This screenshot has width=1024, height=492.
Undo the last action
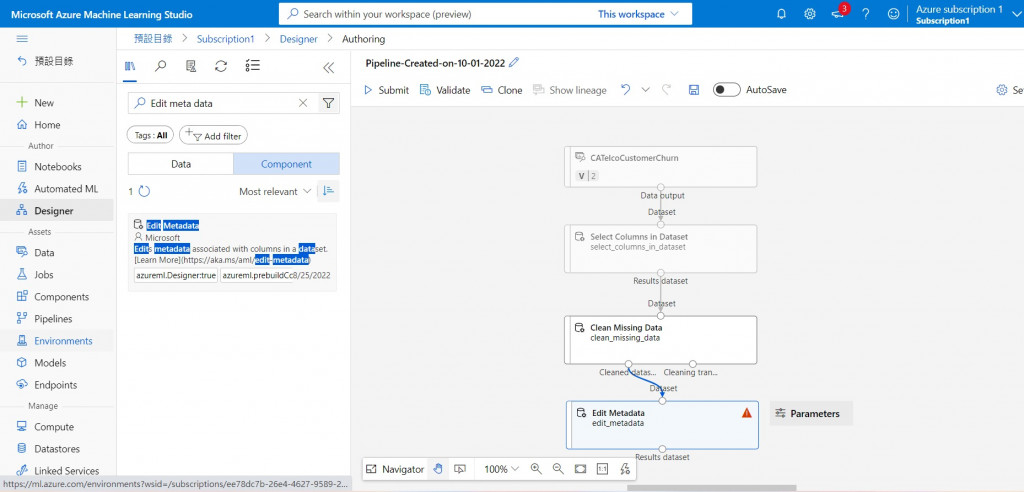tap(626, 90)
